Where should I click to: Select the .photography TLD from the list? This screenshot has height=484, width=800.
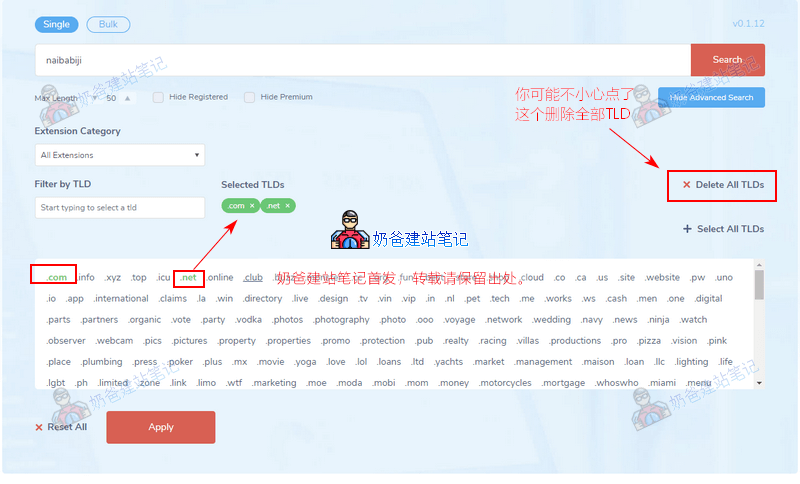pos(341,320)
